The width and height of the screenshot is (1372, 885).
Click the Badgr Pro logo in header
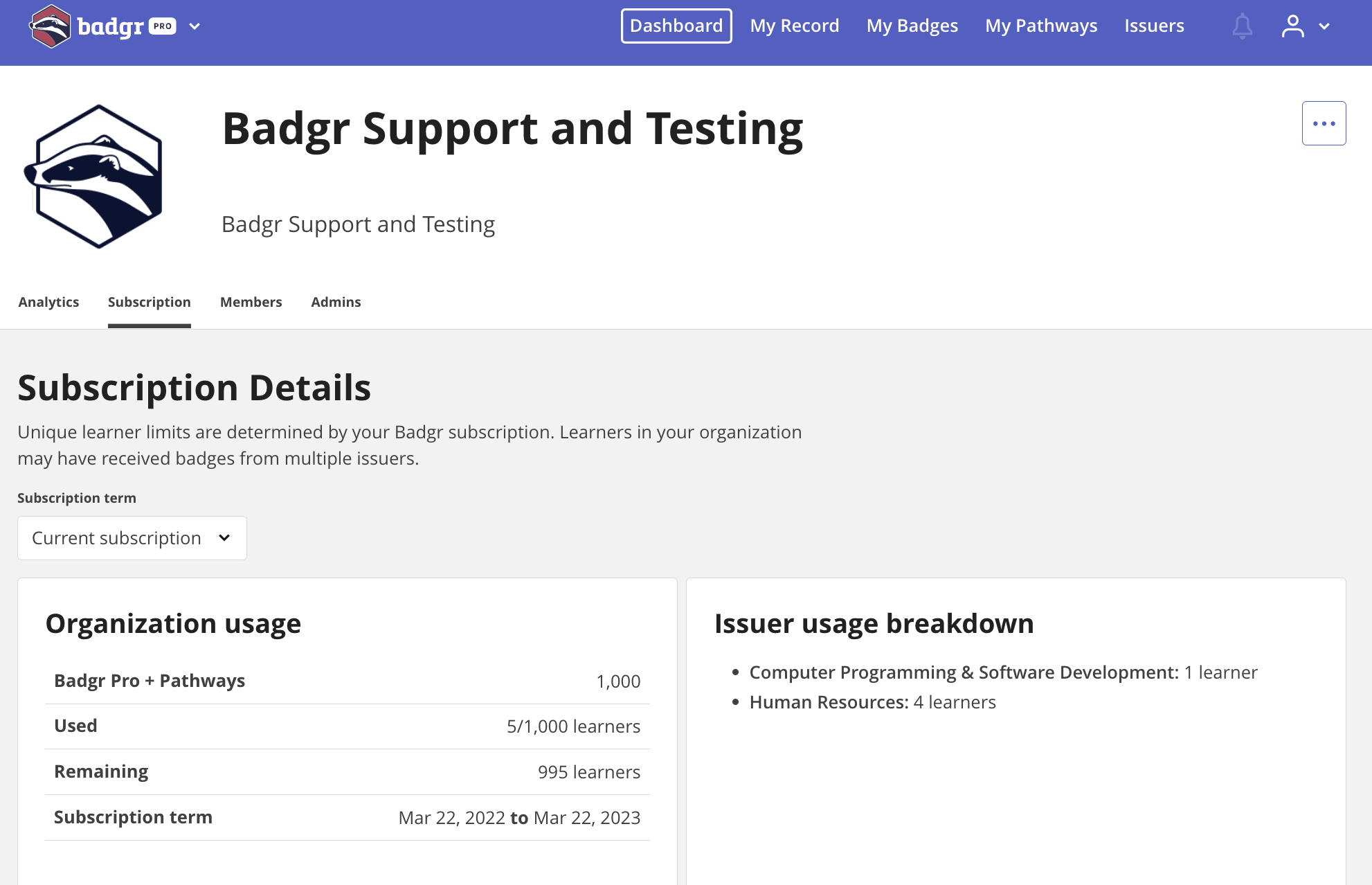(x=102, y=26)
